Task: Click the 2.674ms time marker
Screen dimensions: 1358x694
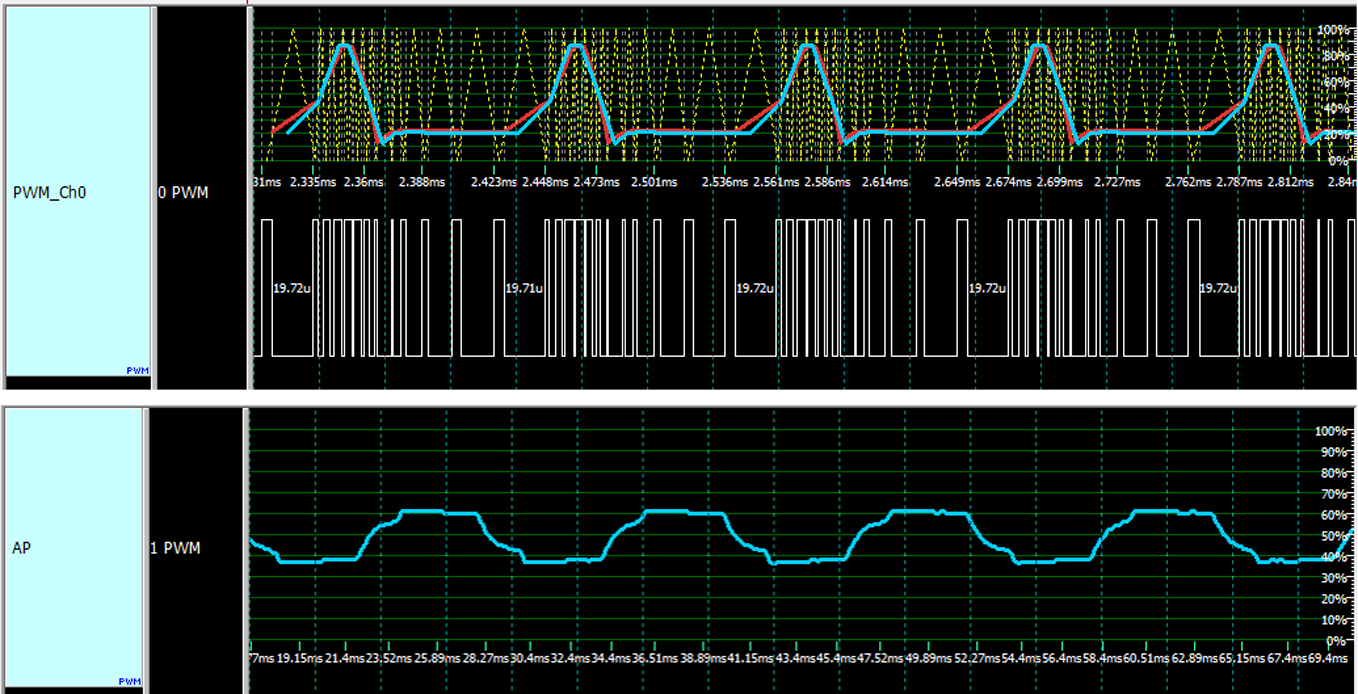Action: click(1008, 182)
